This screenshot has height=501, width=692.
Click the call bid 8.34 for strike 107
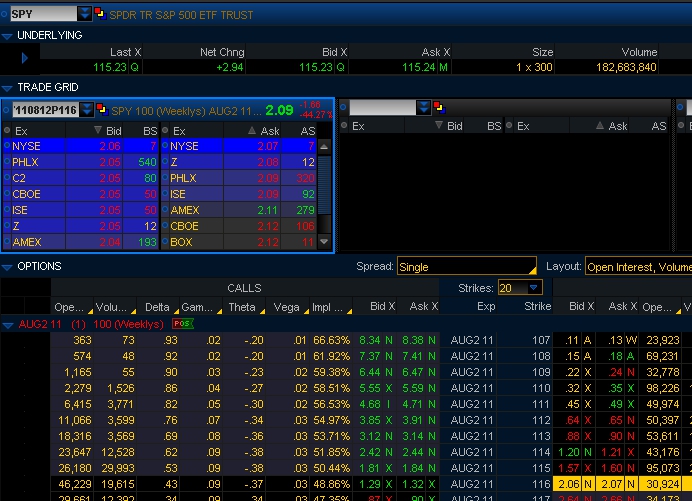click(x=369, y=340)
